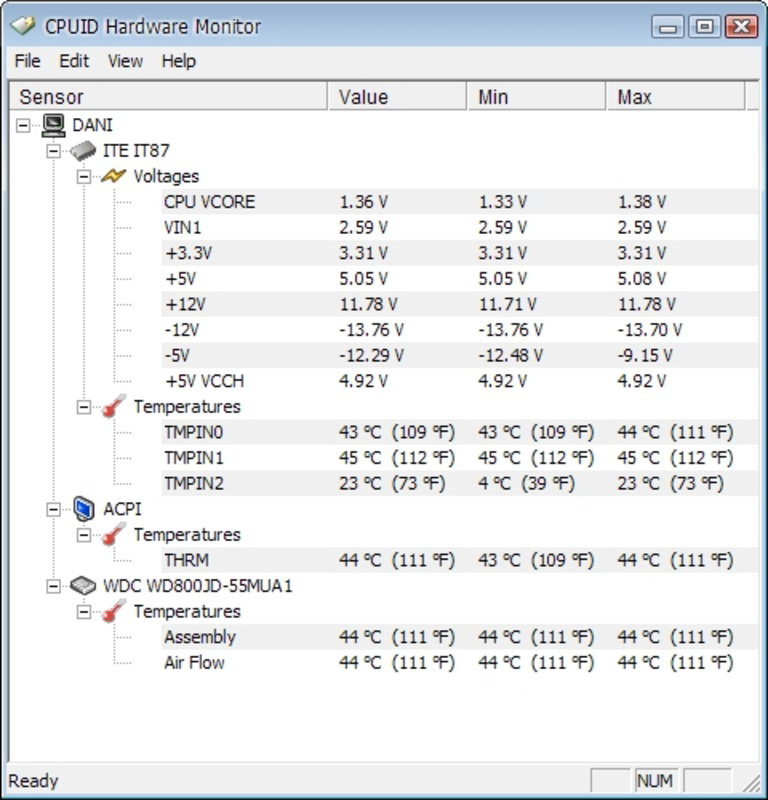
Task: Click the Max column header
Action: pyautogui.click(x=676, y=96)
